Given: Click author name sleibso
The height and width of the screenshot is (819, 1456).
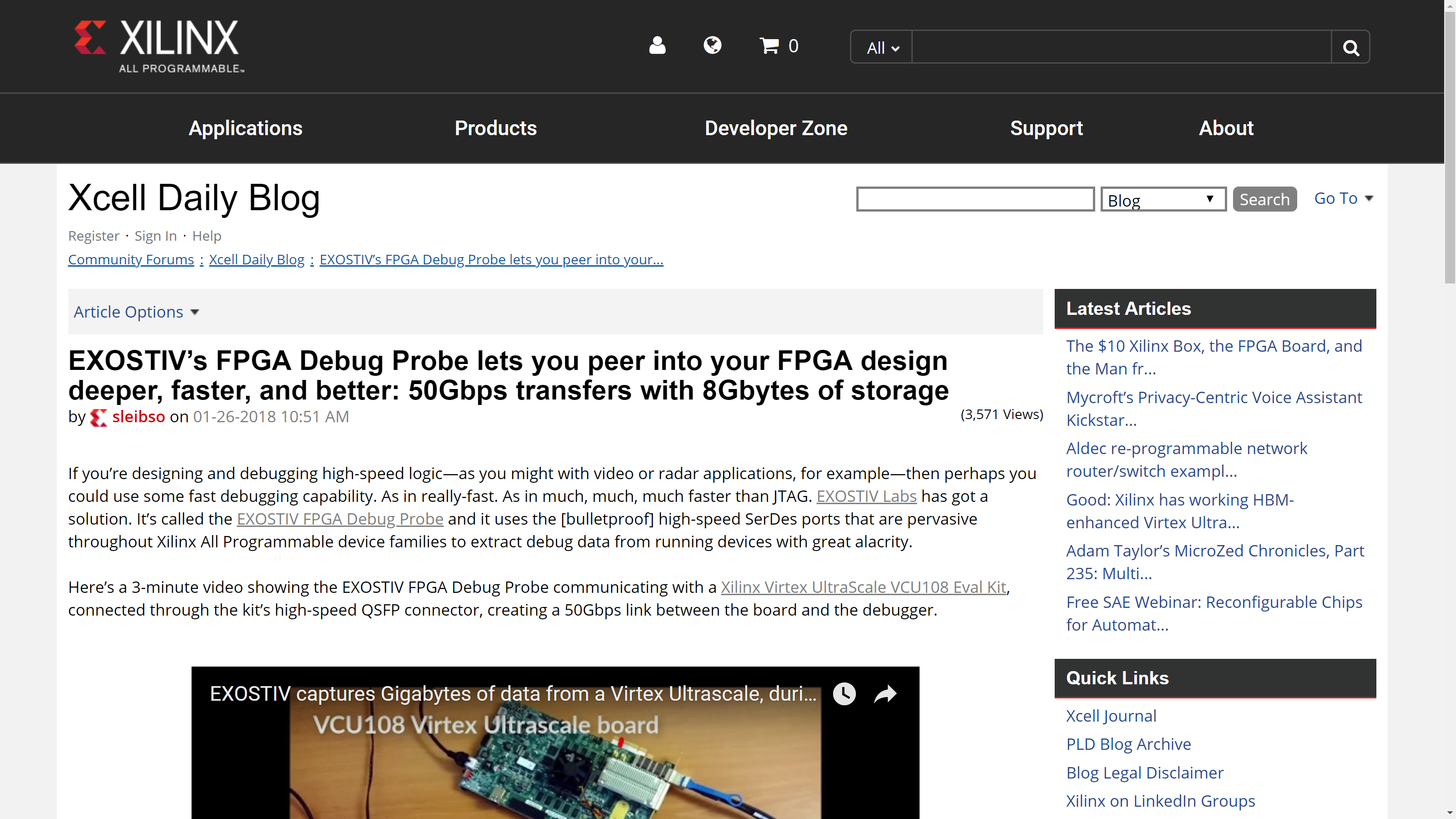Looking at the screenshot, I should tap(138, 417).
